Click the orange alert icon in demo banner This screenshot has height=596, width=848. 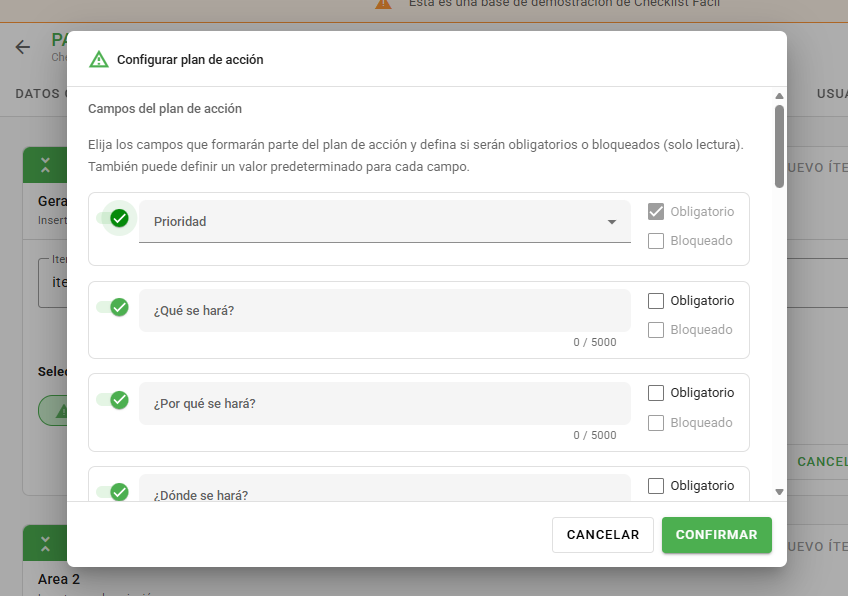[x=383, y=3]
